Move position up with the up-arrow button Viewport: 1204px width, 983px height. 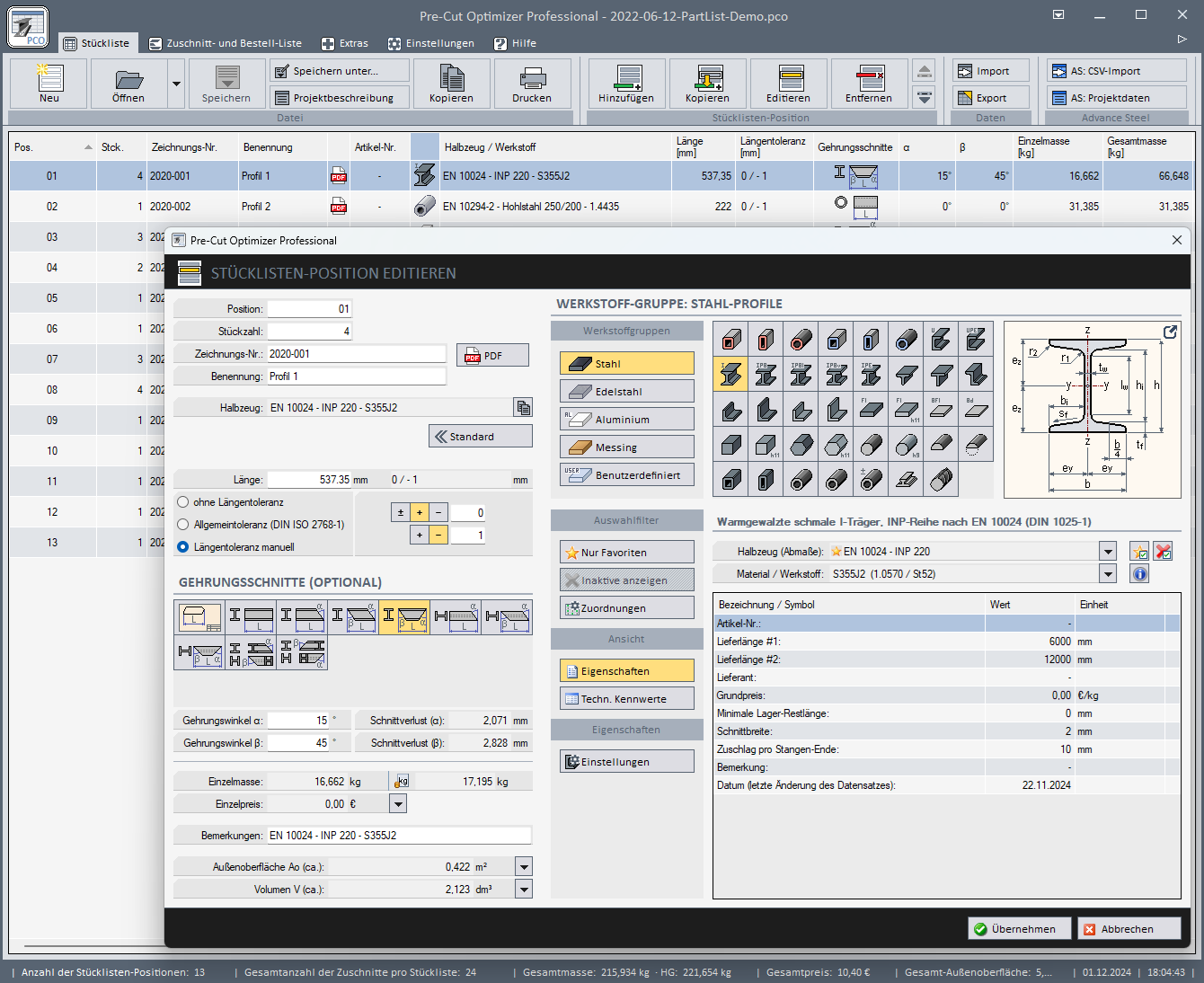click(924, 71)
